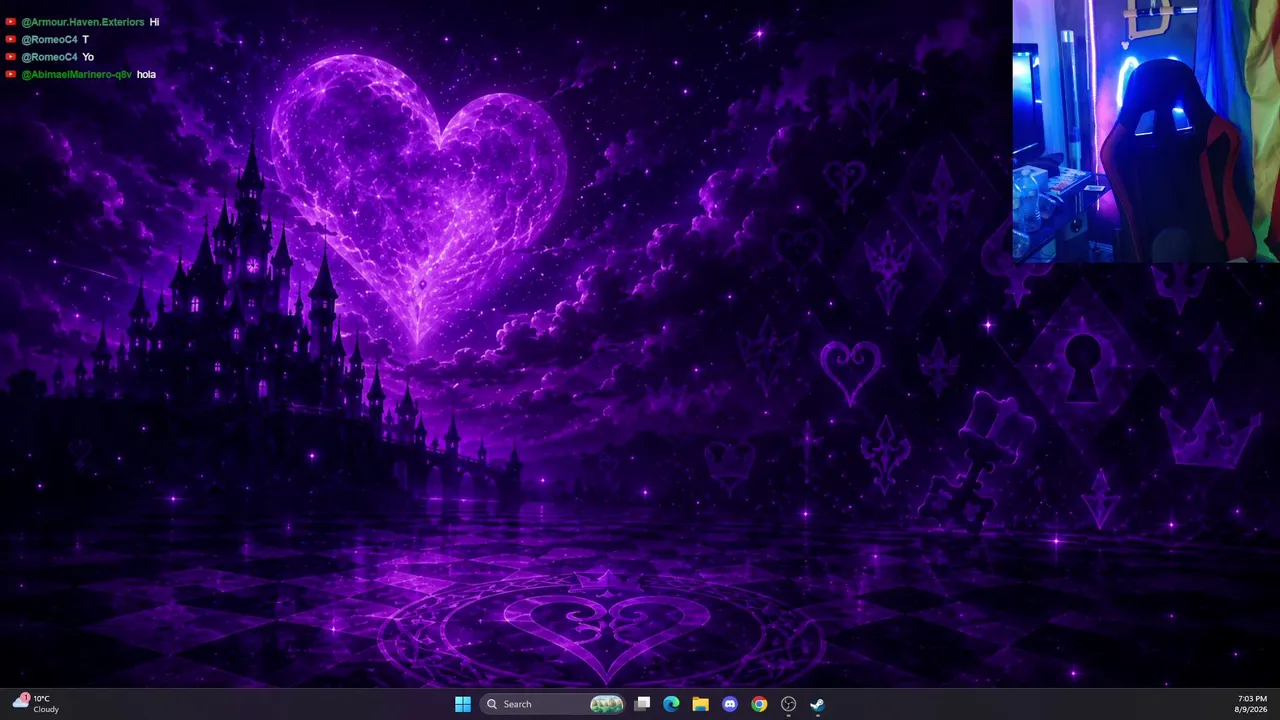Screen dimensions: 1280x720
Task: Open File Explorer from the taskbar
Action: pos(700,704)
